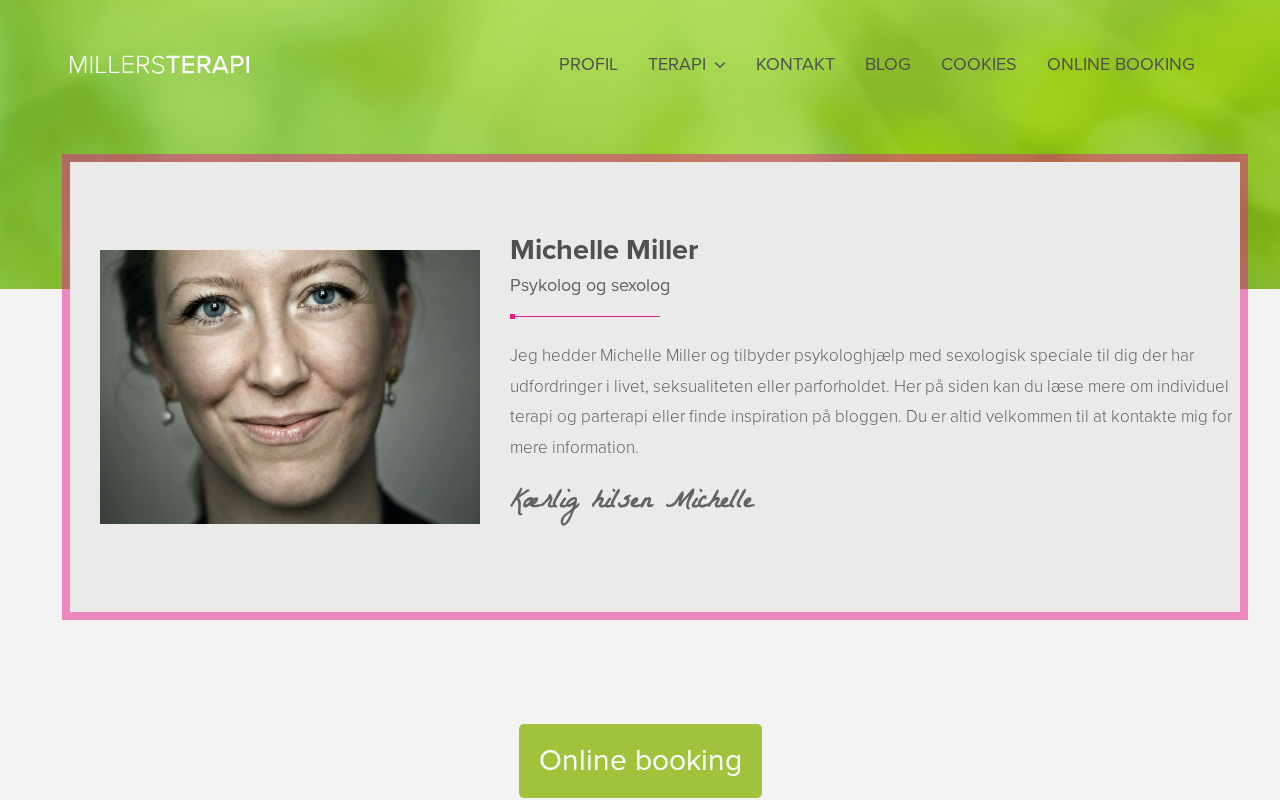Click the word TERAPI in the logo
The image size is (1280, 800).
click(208, 65)
